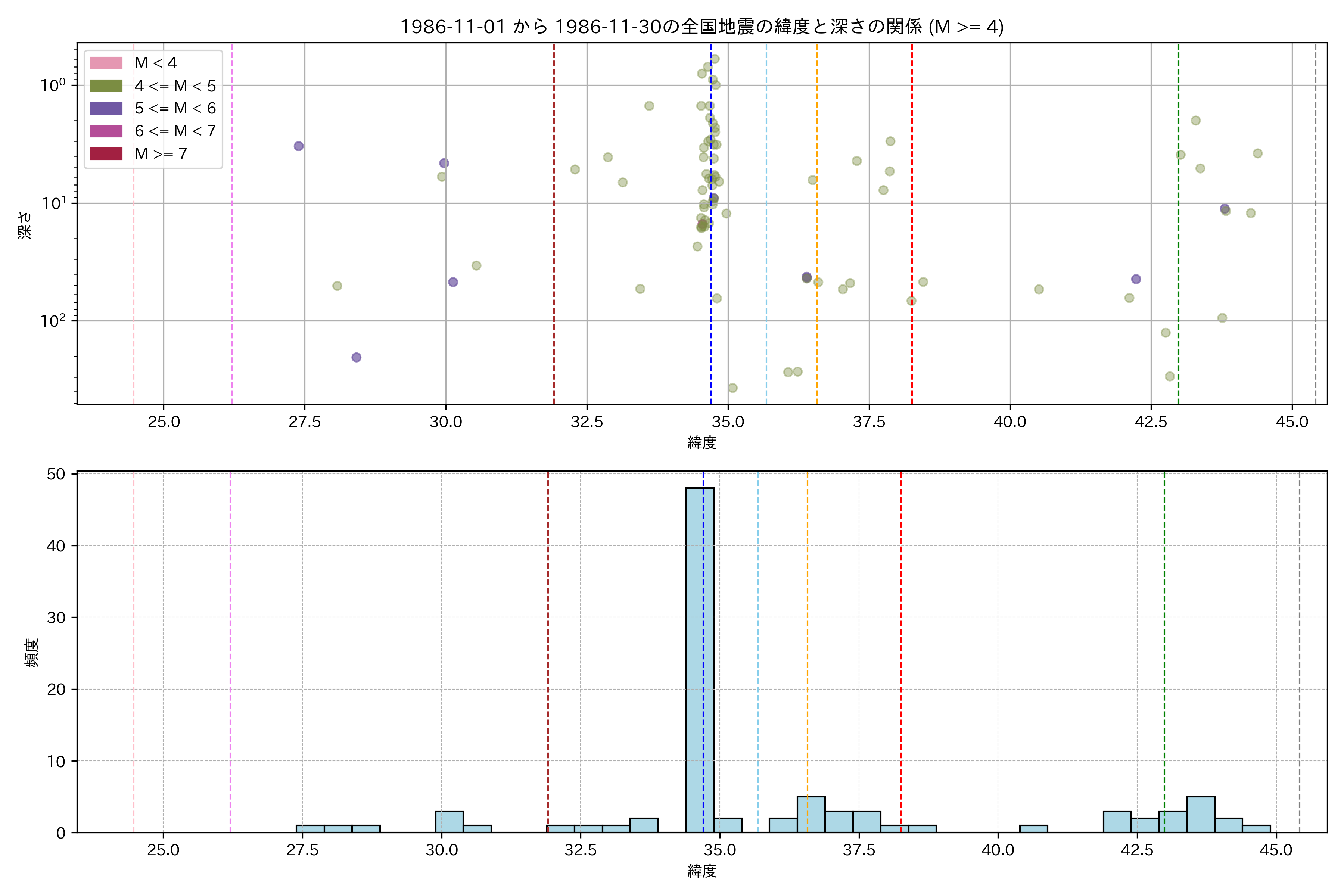Click the deepest purple point near latitude 28.4
This screenshot has width=1344, height=896.
356,357
